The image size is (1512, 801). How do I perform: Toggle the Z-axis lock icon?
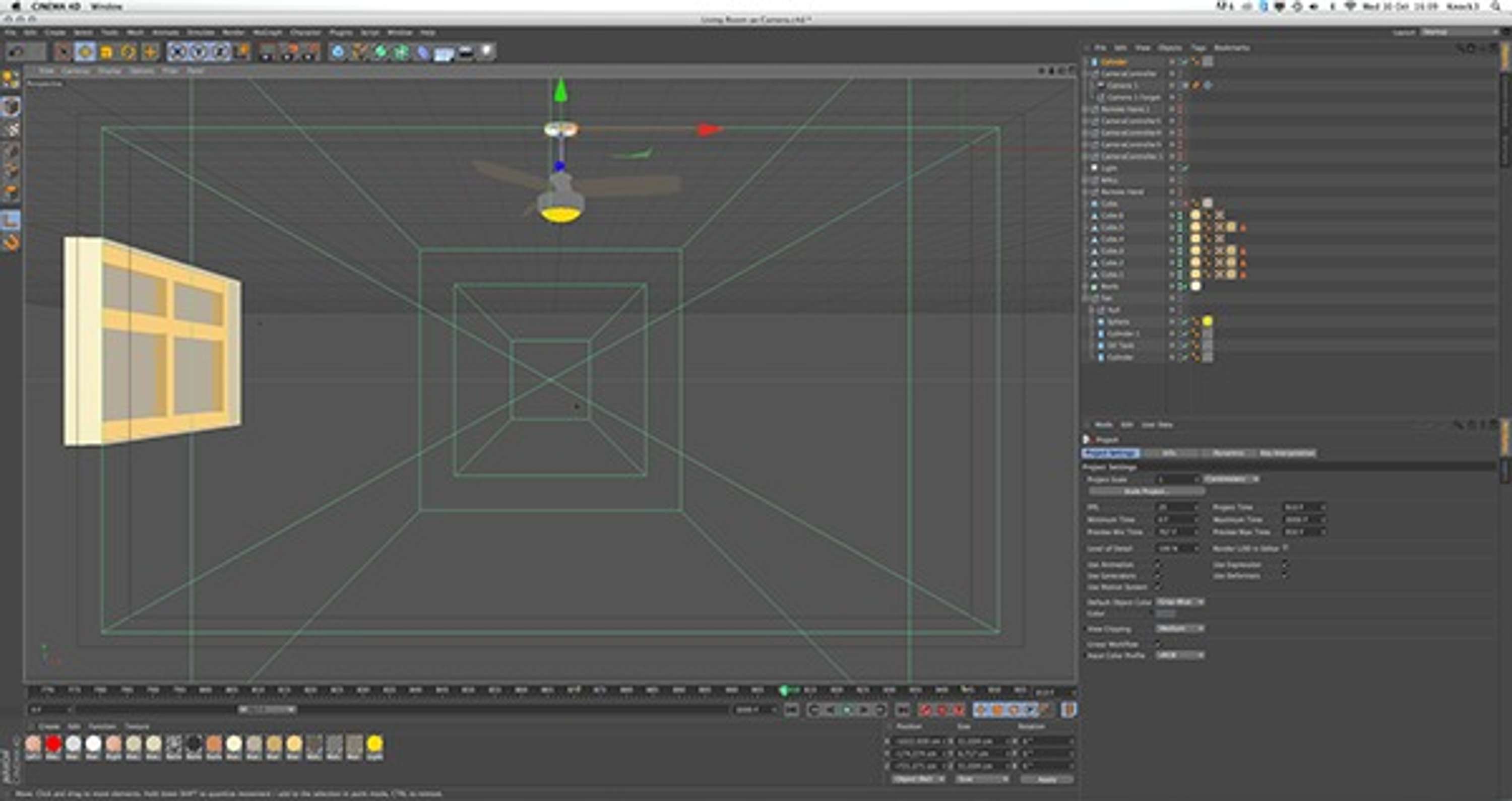click(x=220, y=52)
